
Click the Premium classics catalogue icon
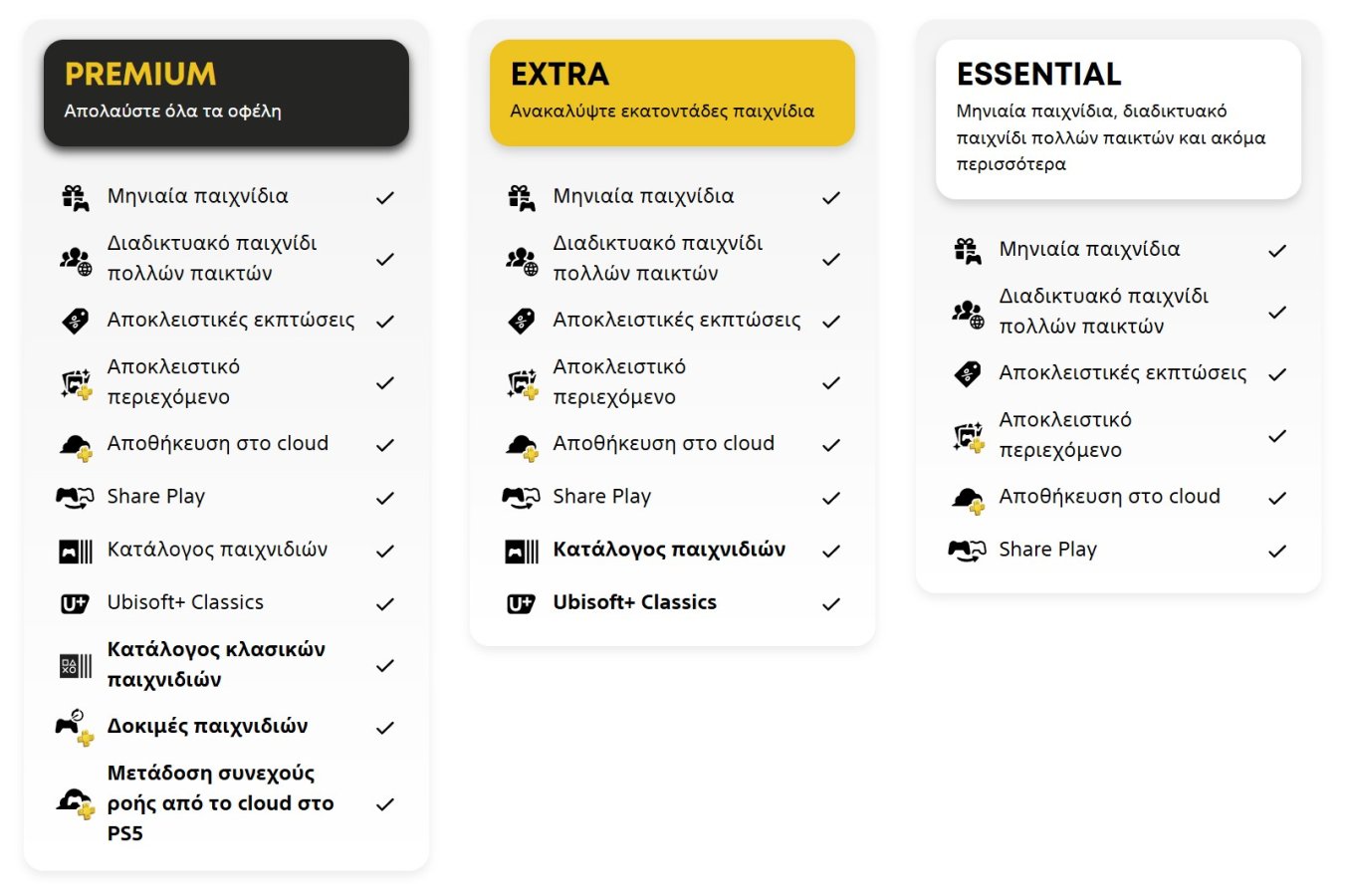tap(76, 665)
